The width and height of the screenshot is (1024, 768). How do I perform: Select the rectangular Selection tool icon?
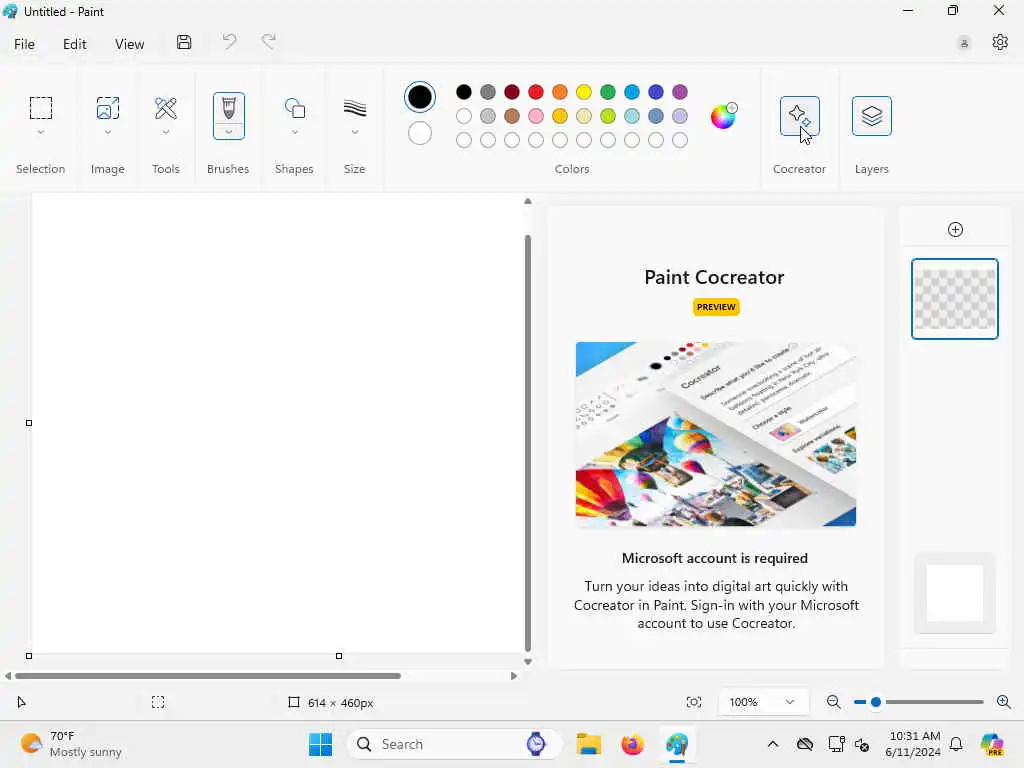40,108
